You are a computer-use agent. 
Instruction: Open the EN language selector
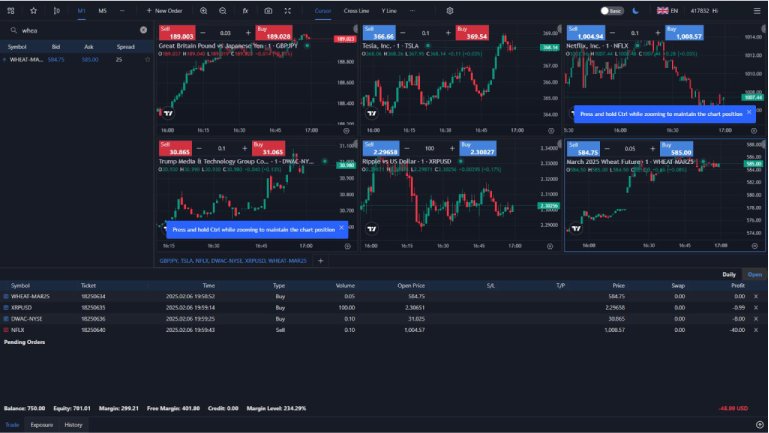coord(667,11)
